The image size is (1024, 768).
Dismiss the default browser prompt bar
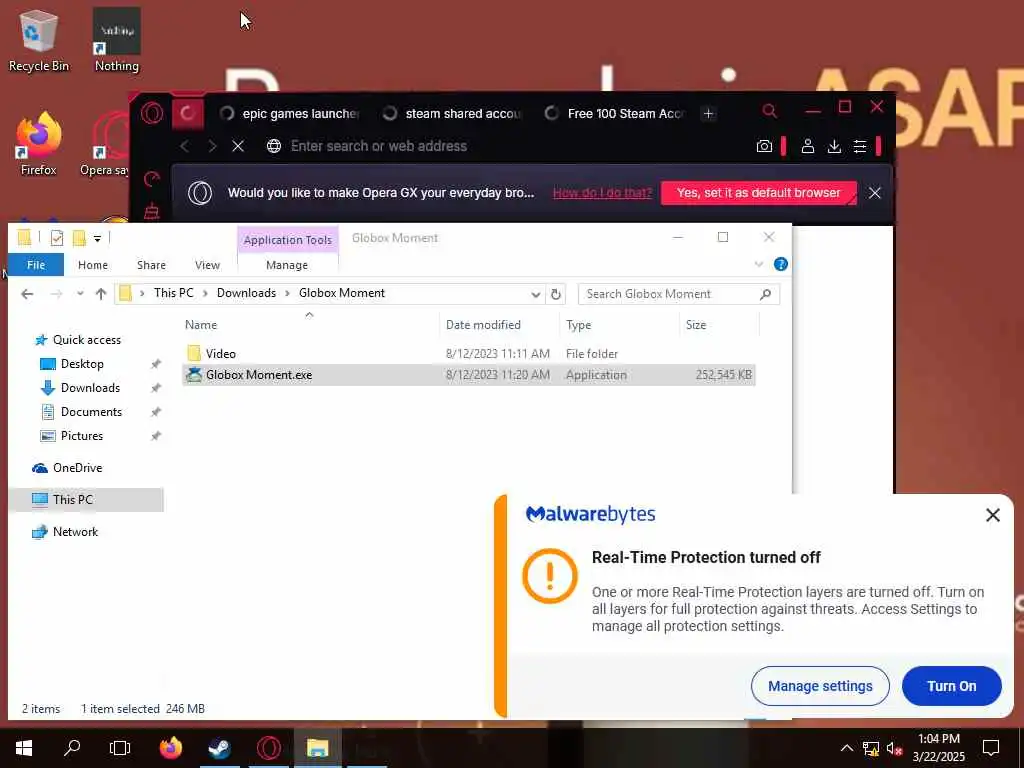[874, 193]
